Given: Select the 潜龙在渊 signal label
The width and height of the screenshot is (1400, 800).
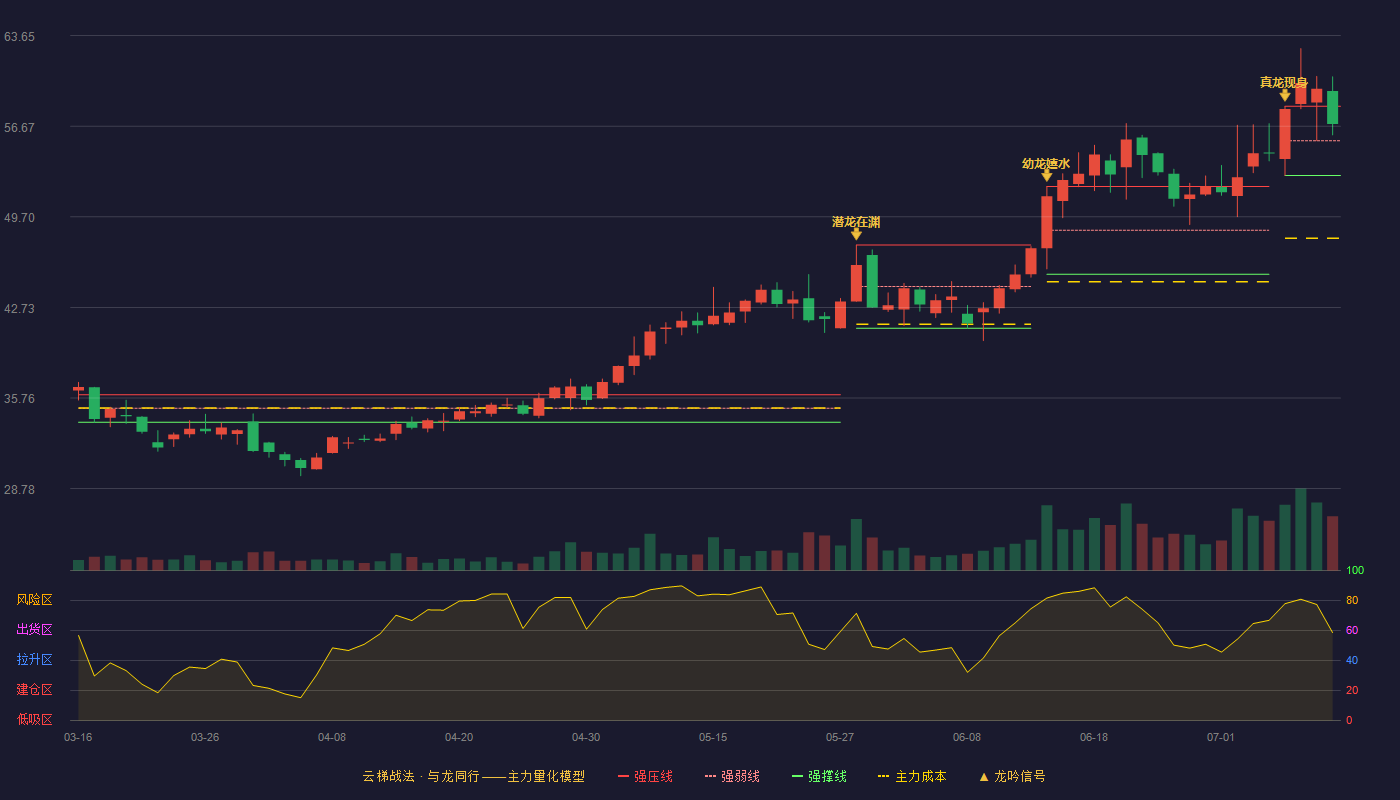Looking at the screenshot, I should tap(856, 221).
